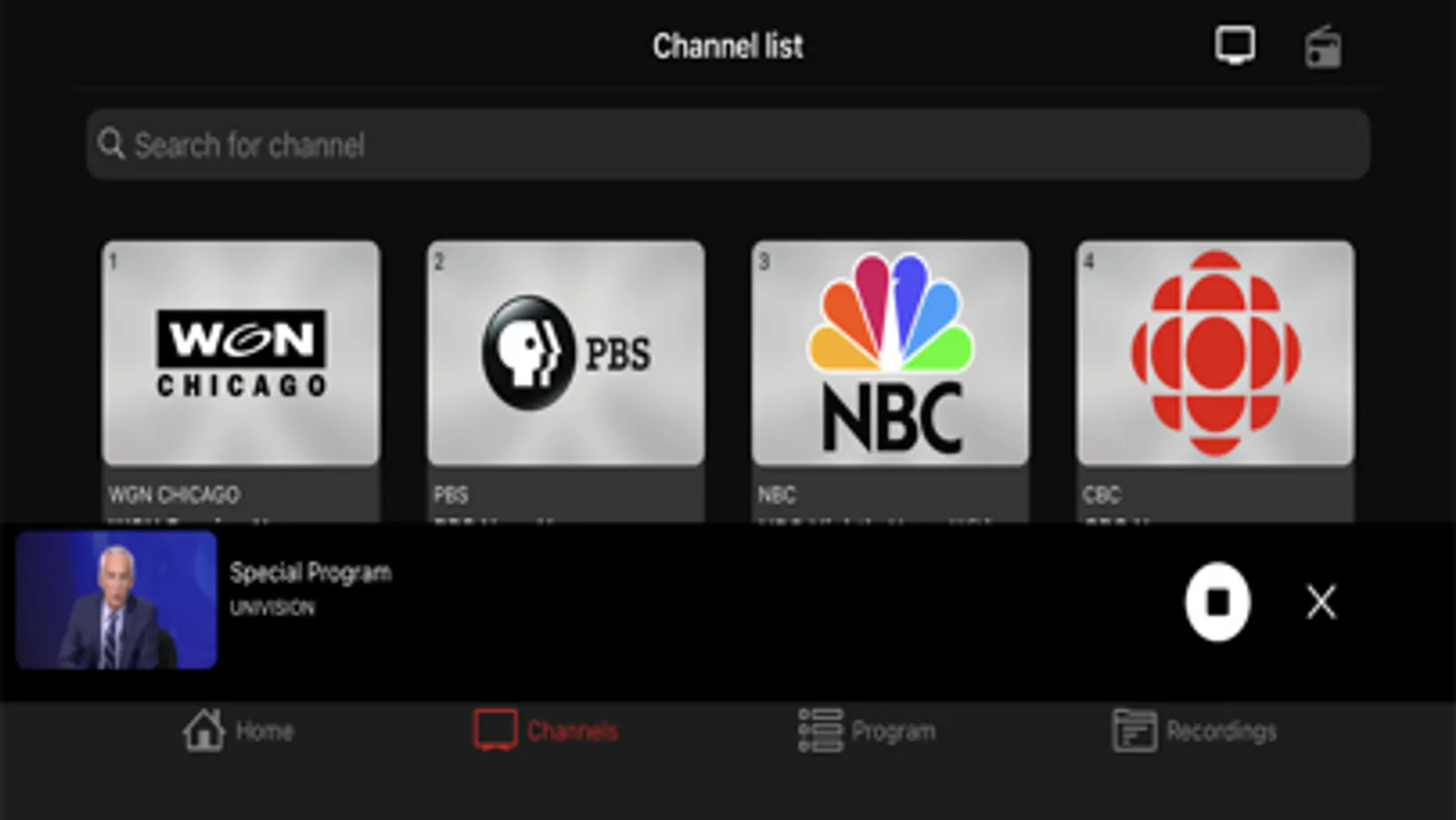
Task: Go to the Home tab
Action: coord(238,731)
